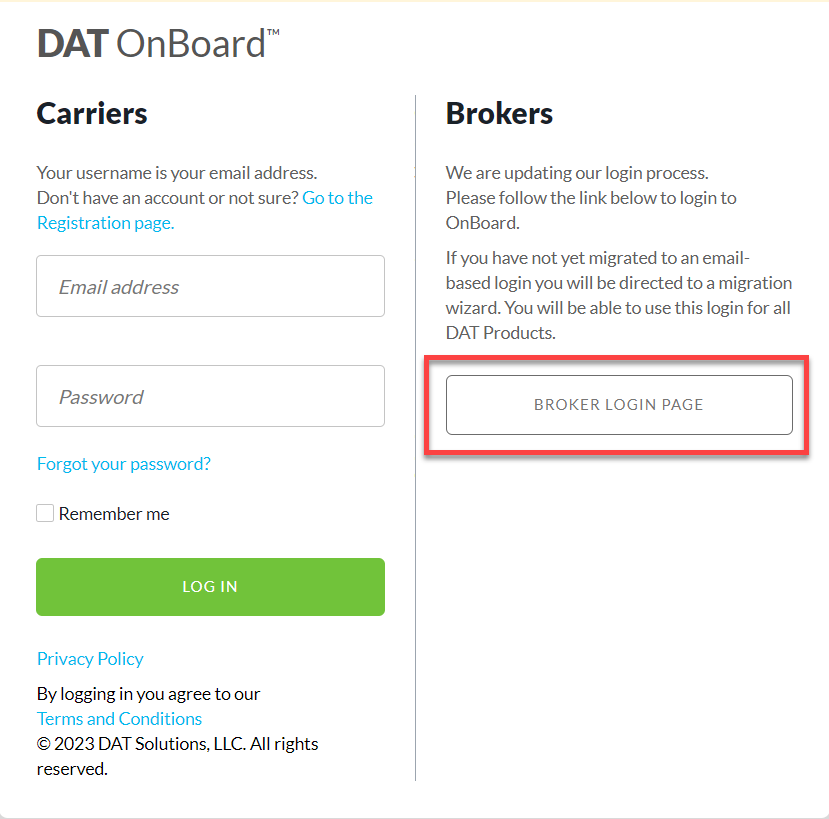
Task: Select the Carriers section heading
Action: pos(91,113)
